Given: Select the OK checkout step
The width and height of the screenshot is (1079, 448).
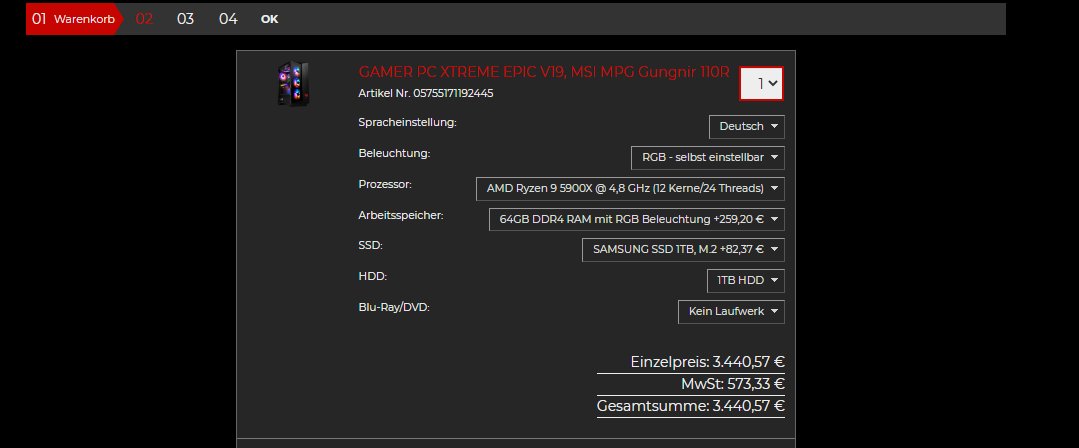Looking at the screenshot, I should point(270,19).
